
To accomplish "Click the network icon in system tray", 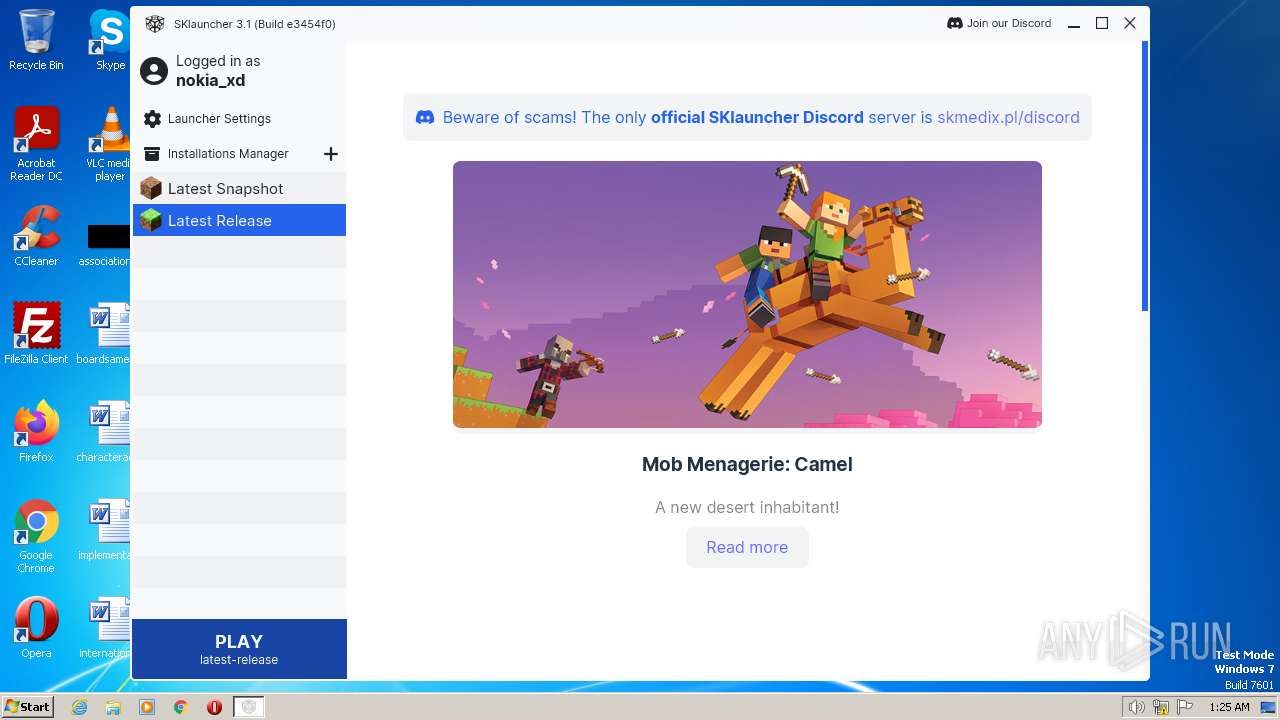I will 1160,707.
